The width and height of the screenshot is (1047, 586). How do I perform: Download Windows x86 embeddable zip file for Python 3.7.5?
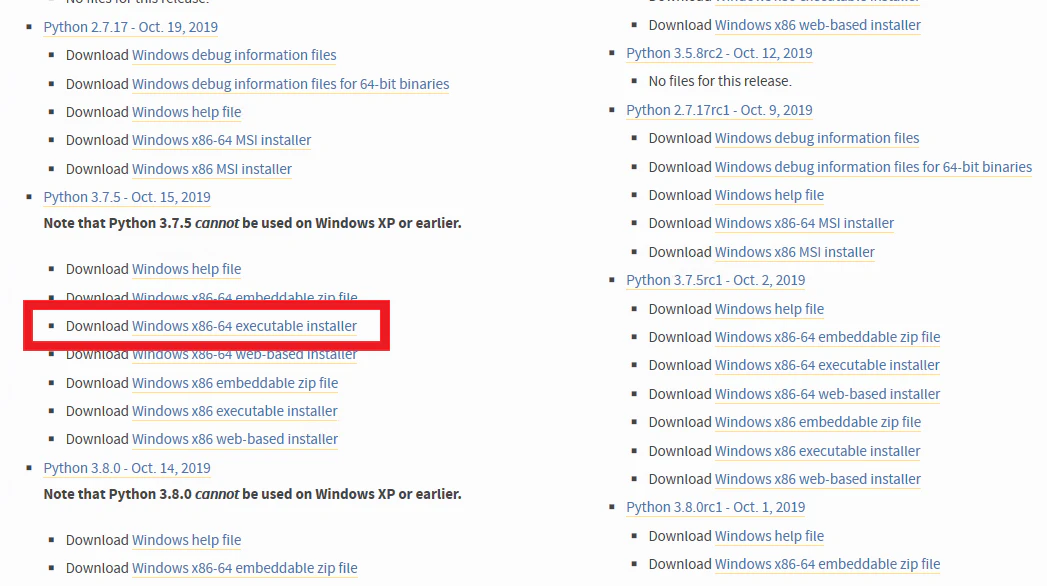click(x=235, y=382)
